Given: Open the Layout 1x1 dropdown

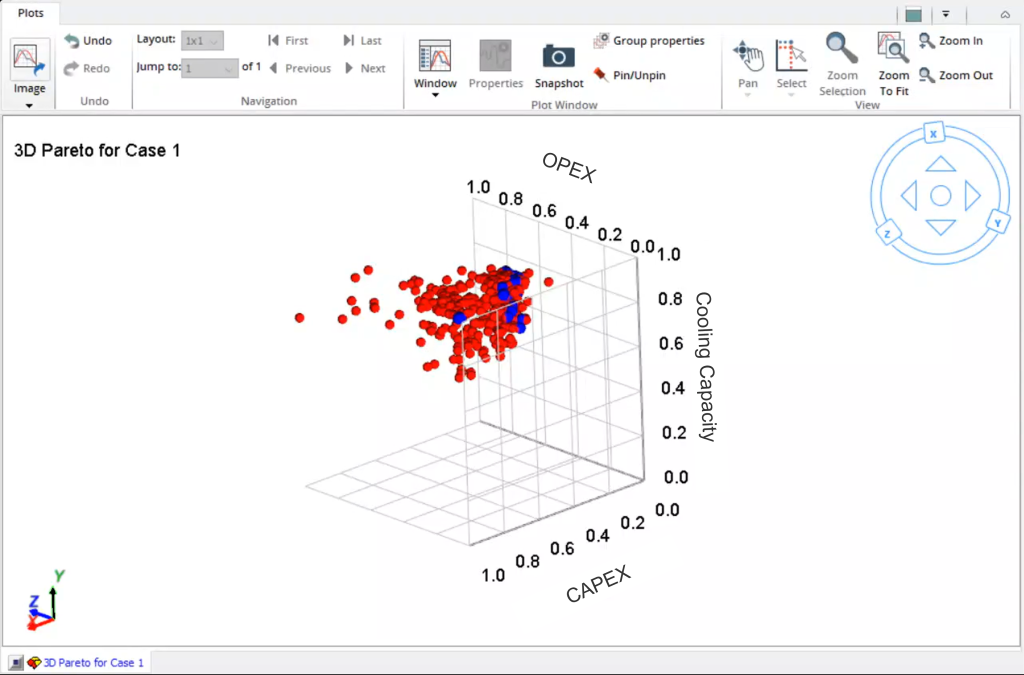Looking at the screenshot, I should 203,41.
